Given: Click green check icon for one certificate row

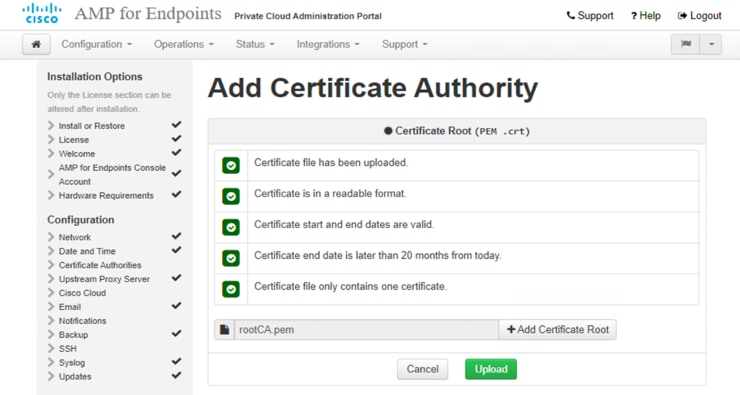Looking at the screenshot, I should [x=231, y=289].
